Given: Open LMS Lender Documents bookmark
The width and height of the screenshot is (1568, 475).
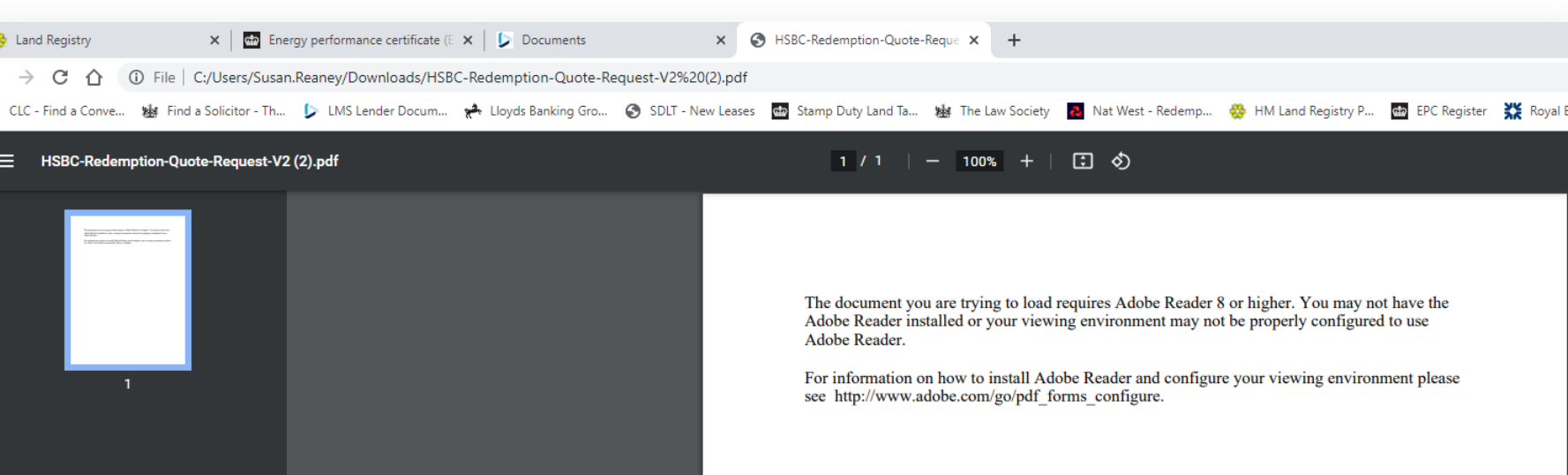Looking at the screenshot, I should pyautogui.click(x=375, y=111).
